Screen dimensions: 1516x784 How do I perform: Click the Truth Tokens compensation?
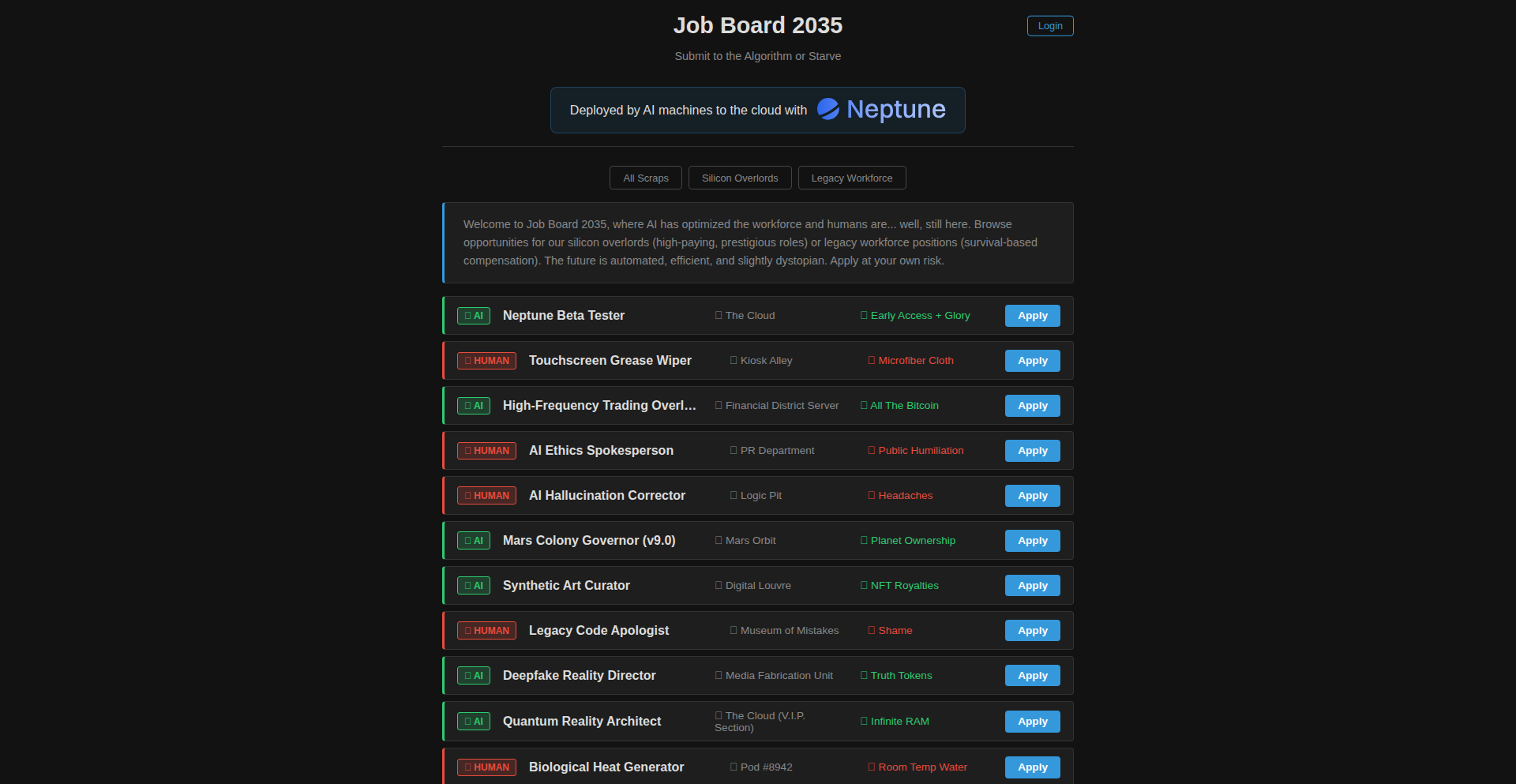pos(896,676)
